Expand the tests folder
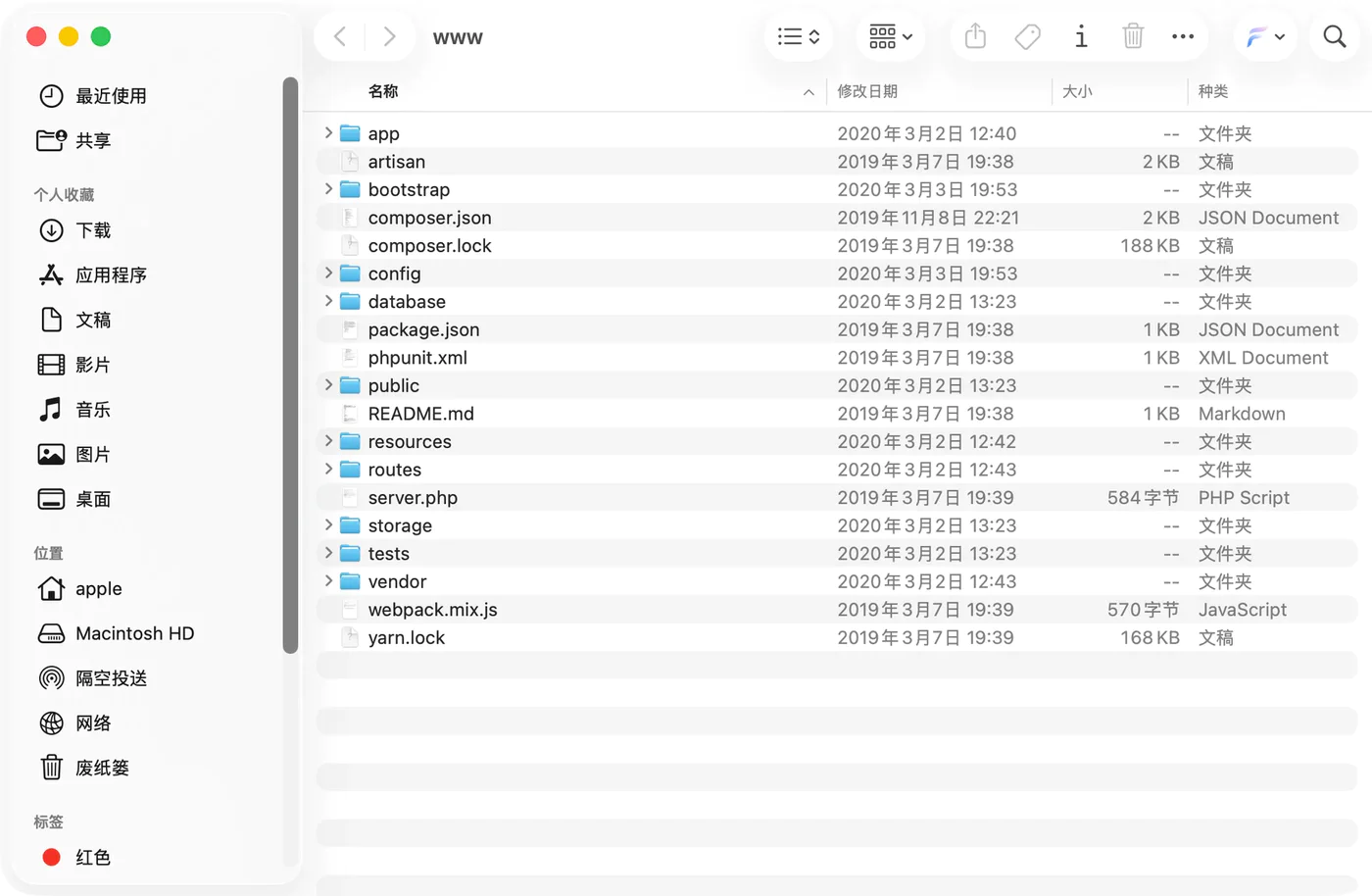 pyautogui.click(x=328, y=553)
